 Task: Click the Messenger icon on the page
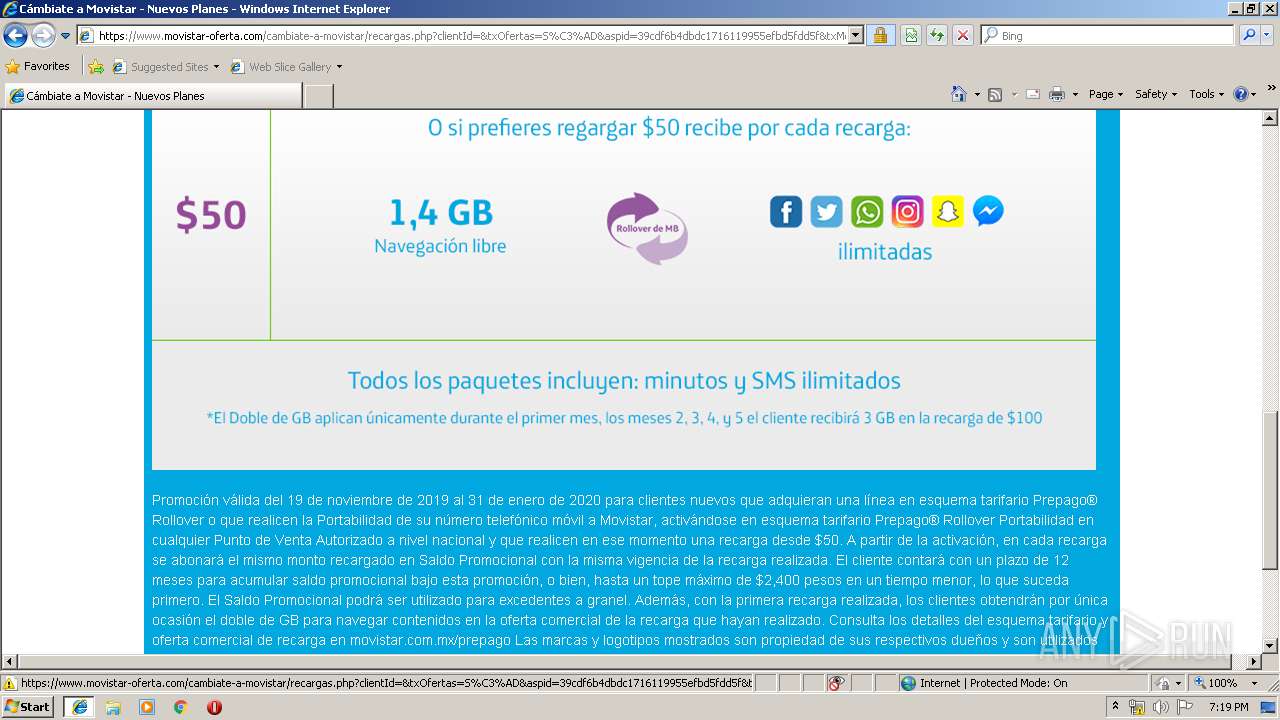click(x=988, y=211)
